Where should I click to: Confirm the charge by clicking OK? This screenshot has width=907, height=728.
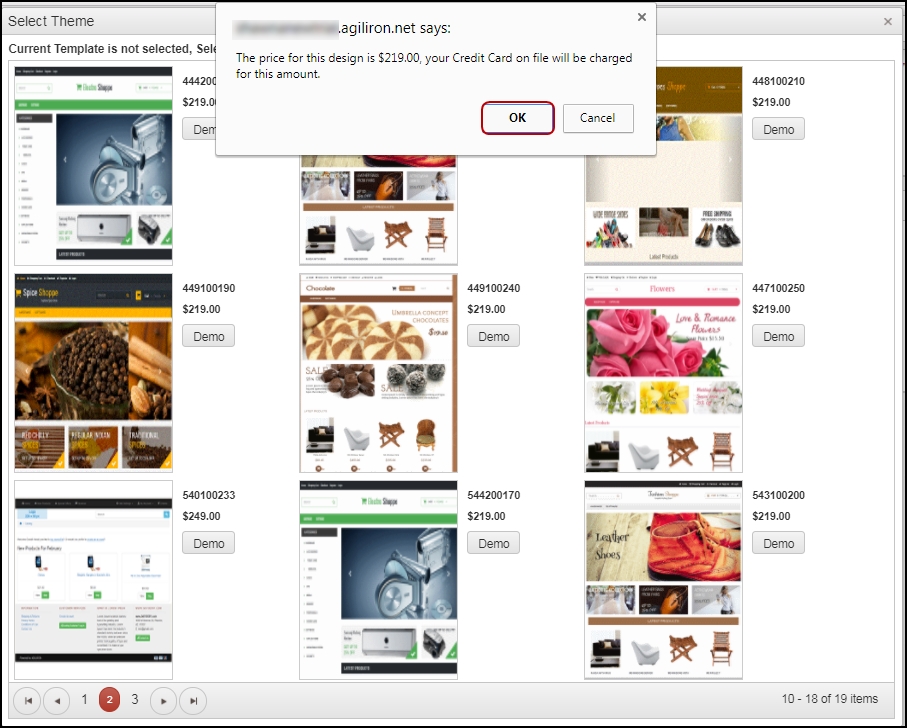pyautogui.click(x=517, y=118)
